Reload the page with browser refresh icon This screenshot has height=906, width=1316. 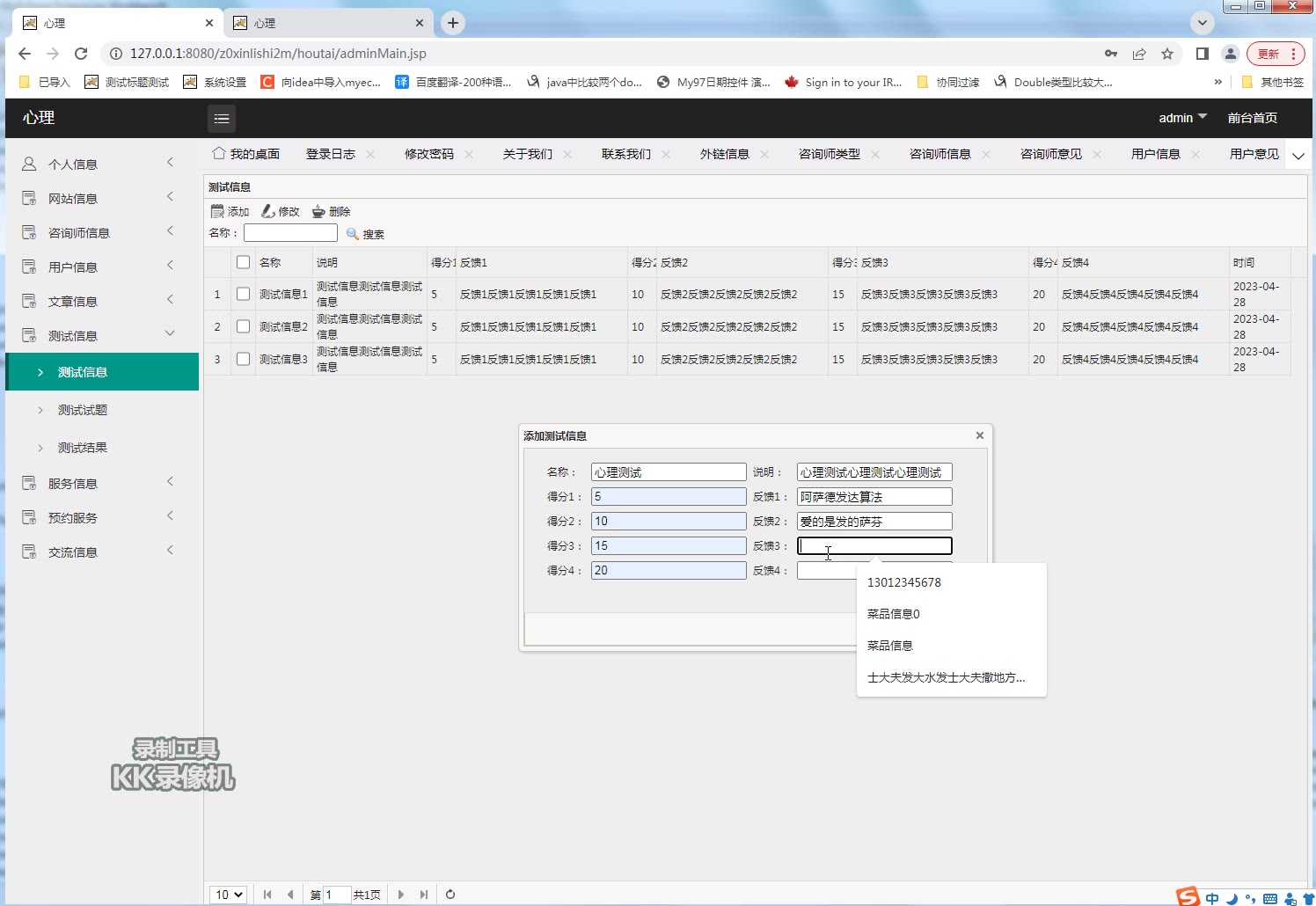pos(81,54)
